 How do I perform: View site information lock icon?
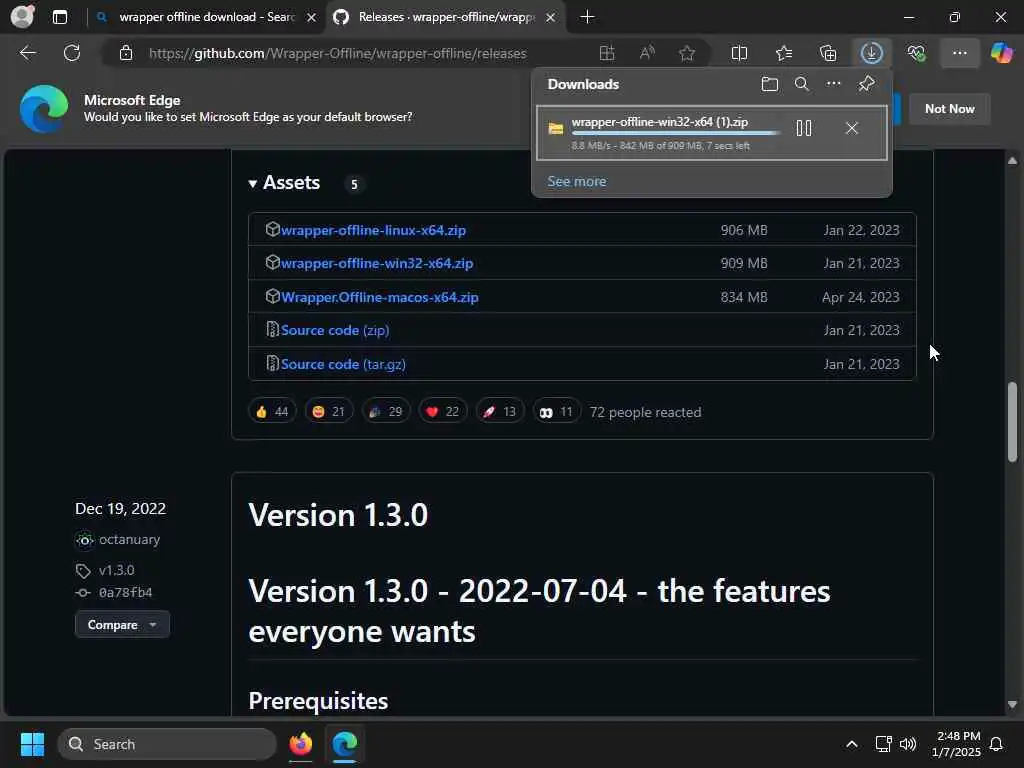pos(126,53)
